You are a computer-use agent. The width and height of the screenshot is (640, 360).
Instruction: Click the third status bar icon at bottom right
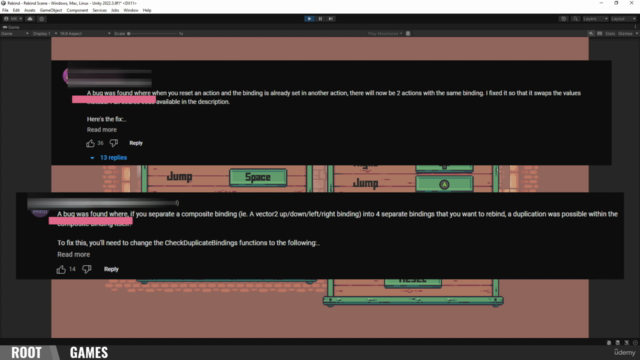627,342
